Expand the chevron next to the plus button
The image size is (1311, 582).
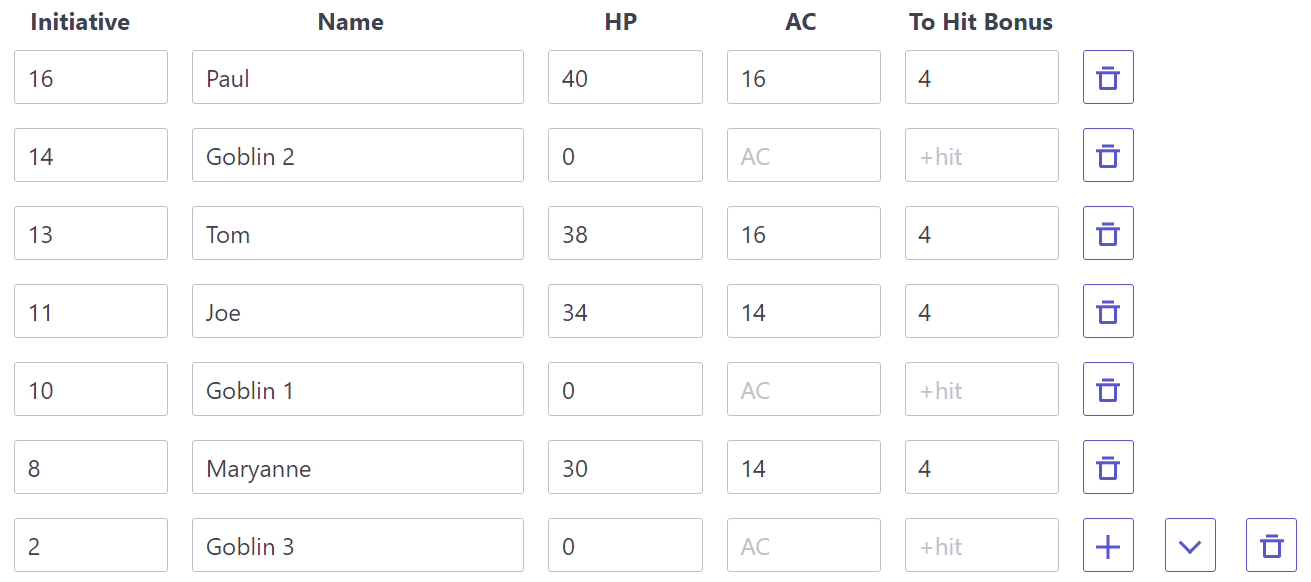[x=1190, y=545]
